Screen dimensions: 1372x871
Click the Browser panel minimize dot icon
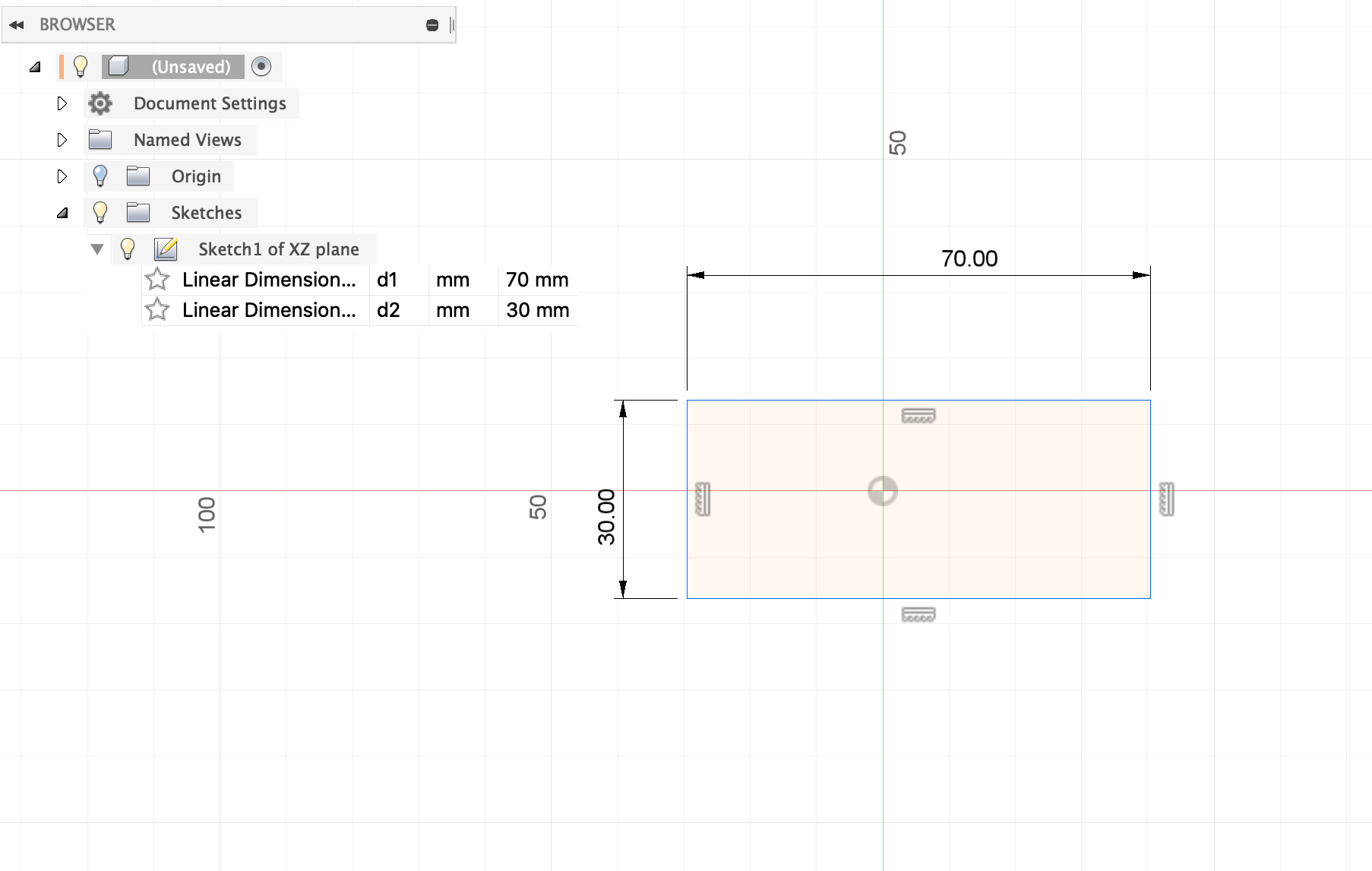(x=432, y=25)
